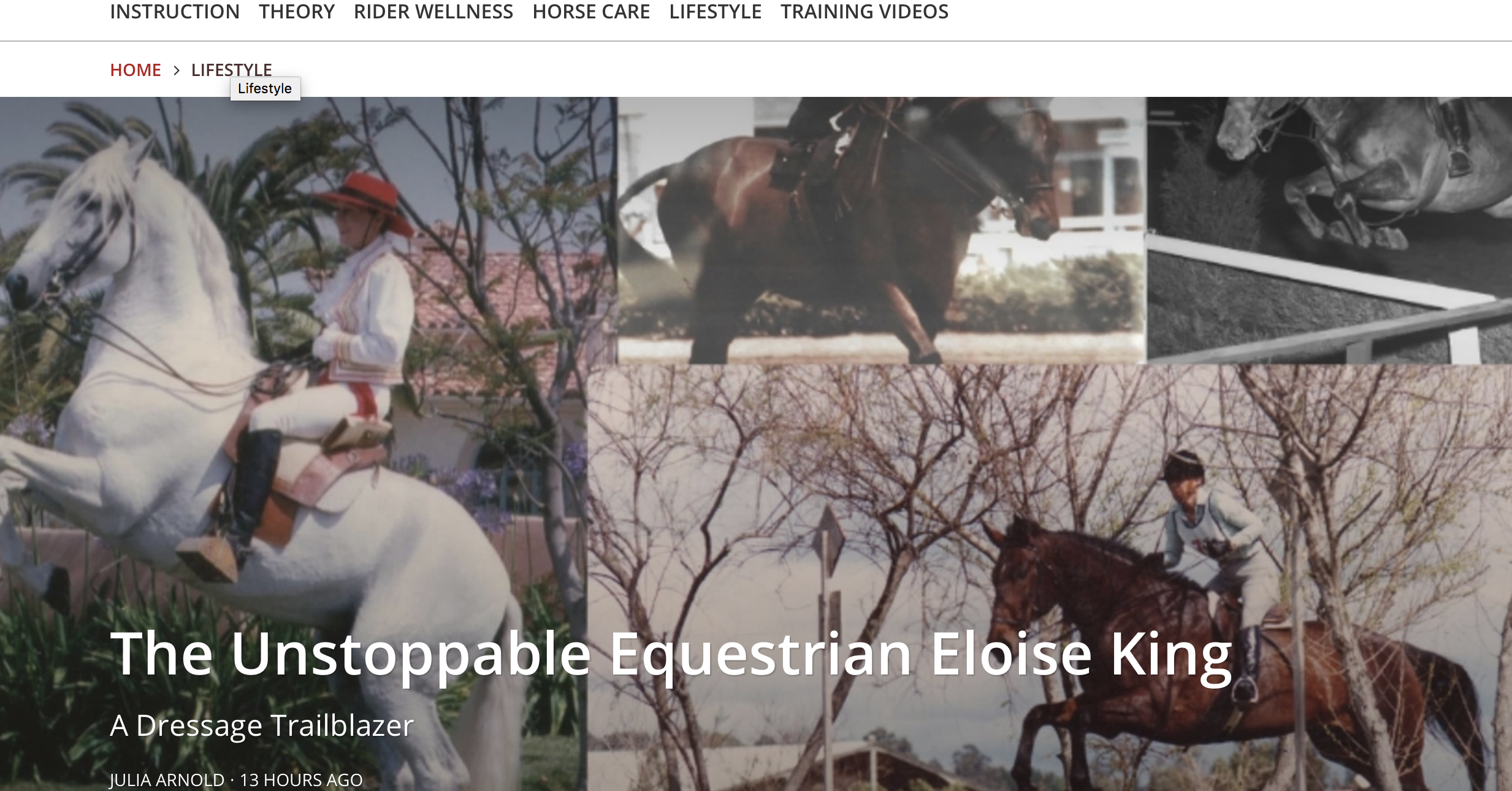Open Lifestyle in the top navigation

716,12
